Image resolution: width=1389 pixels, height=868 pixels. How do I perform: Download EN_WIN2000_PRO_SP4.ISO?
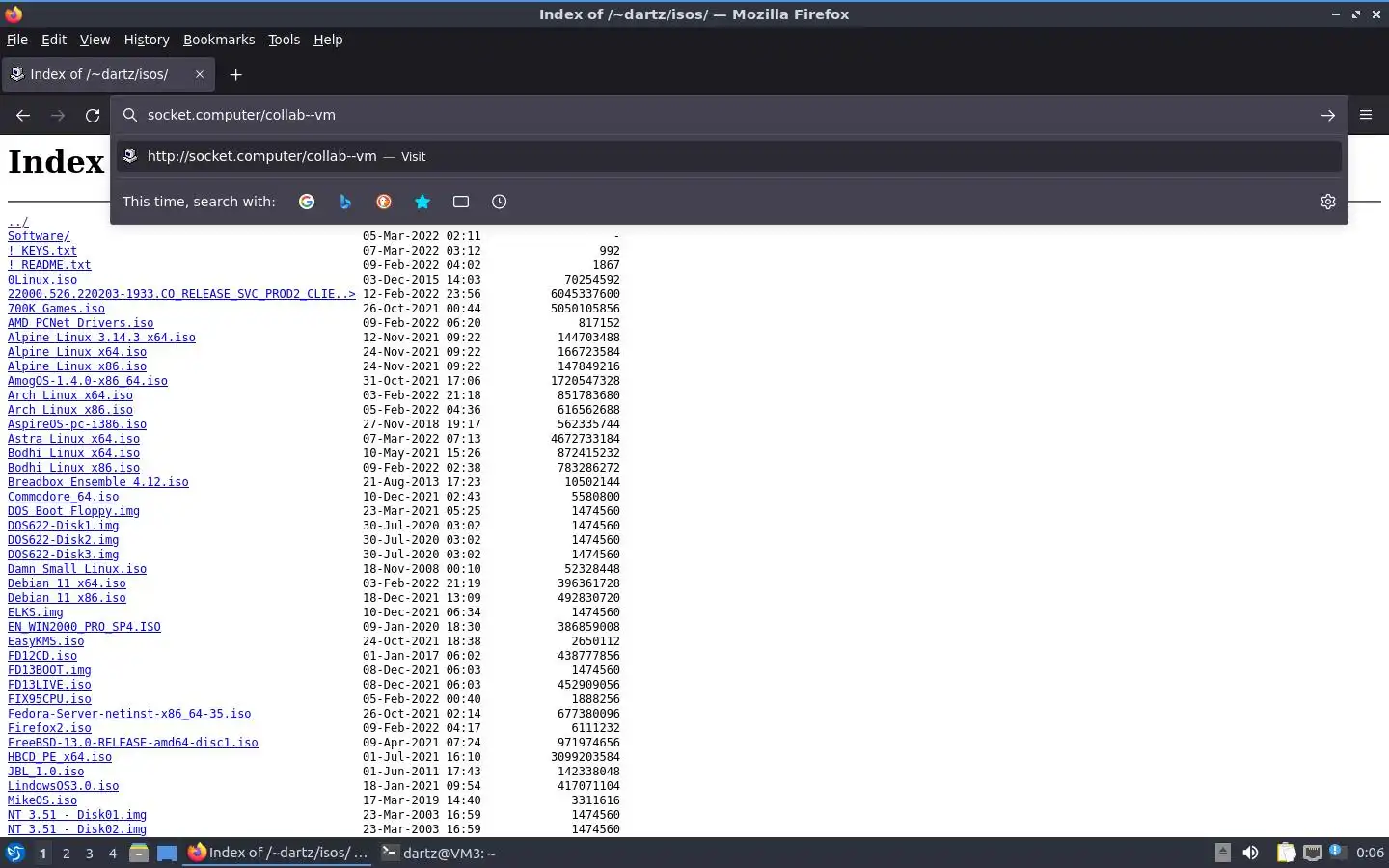click(x=84, y=627)
